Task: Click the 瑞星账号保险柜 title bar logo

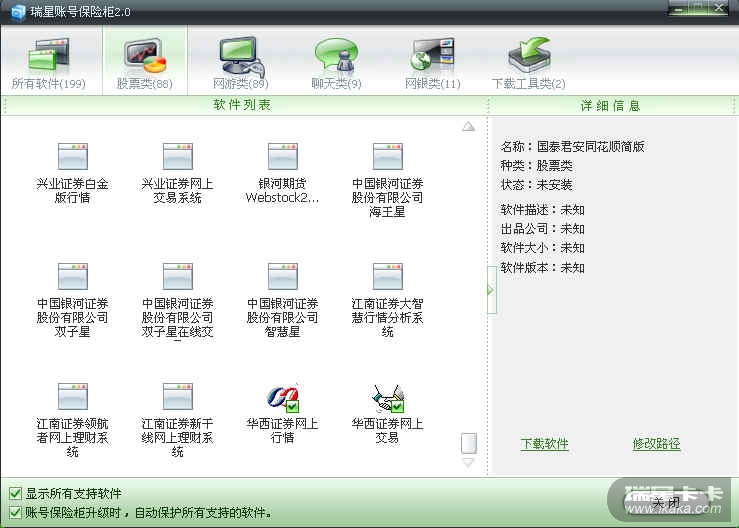Action: 18,12
